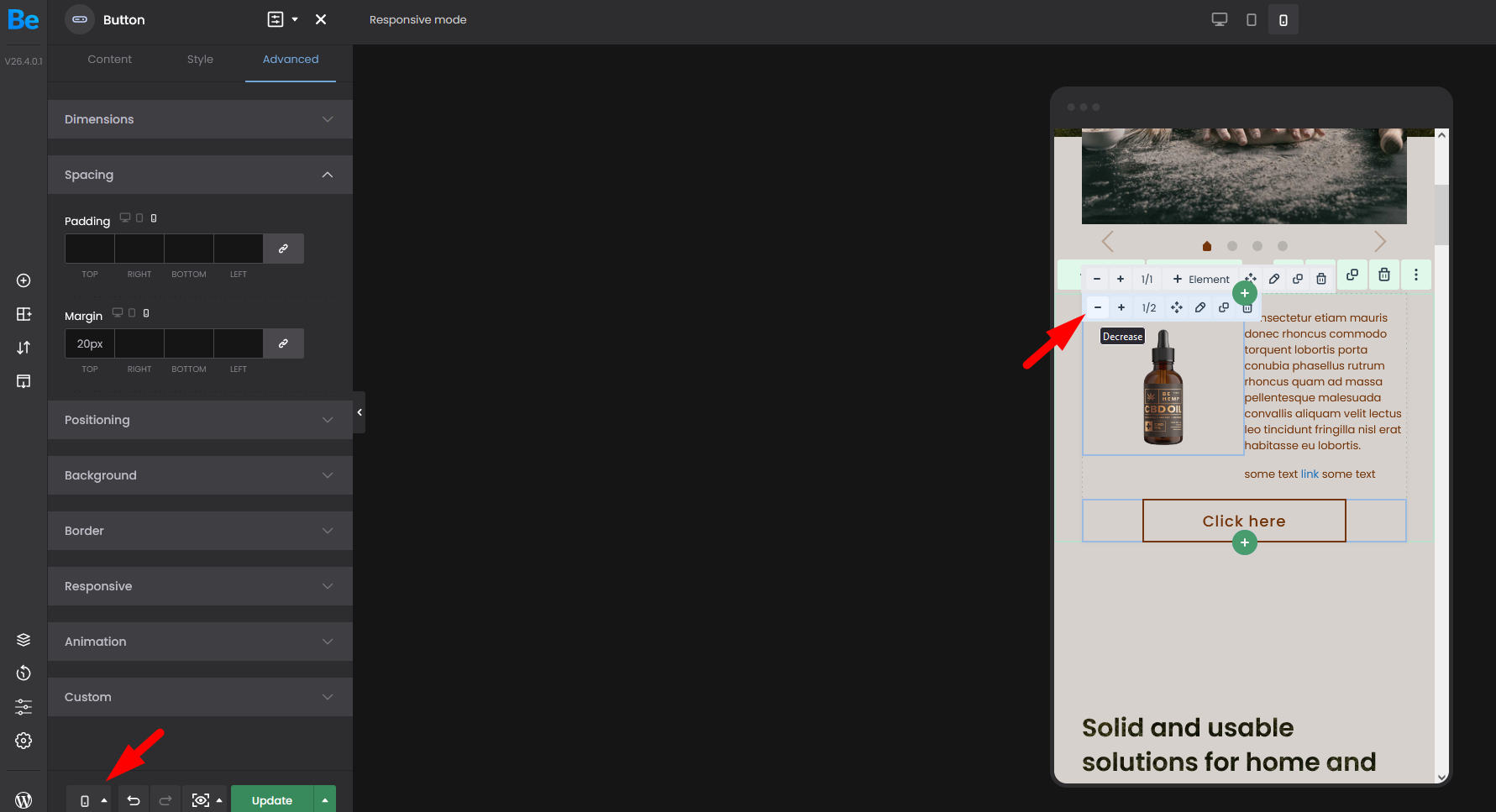The image size is (1496, 812).
Task: Open site settings with the gear icon
Action: (x=24, y=740)
